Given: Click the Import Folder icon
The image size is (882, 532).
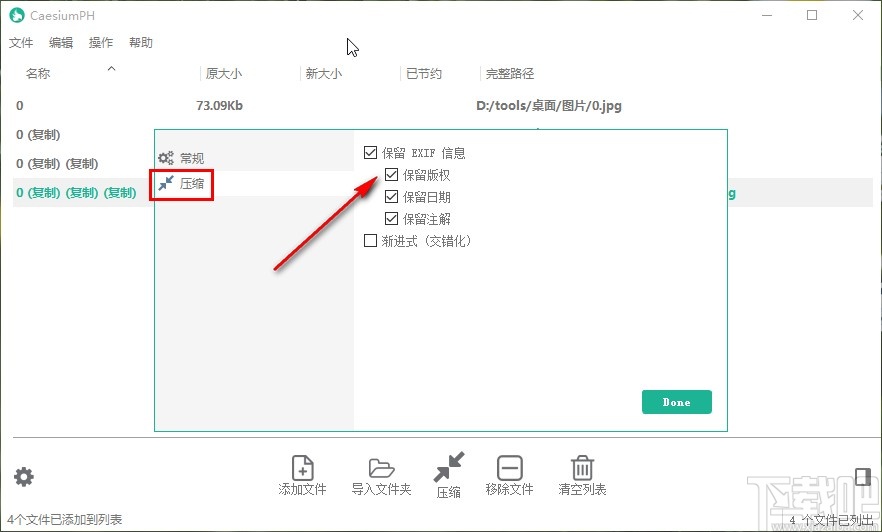Looking at the screenshot, I should (381, 468).
